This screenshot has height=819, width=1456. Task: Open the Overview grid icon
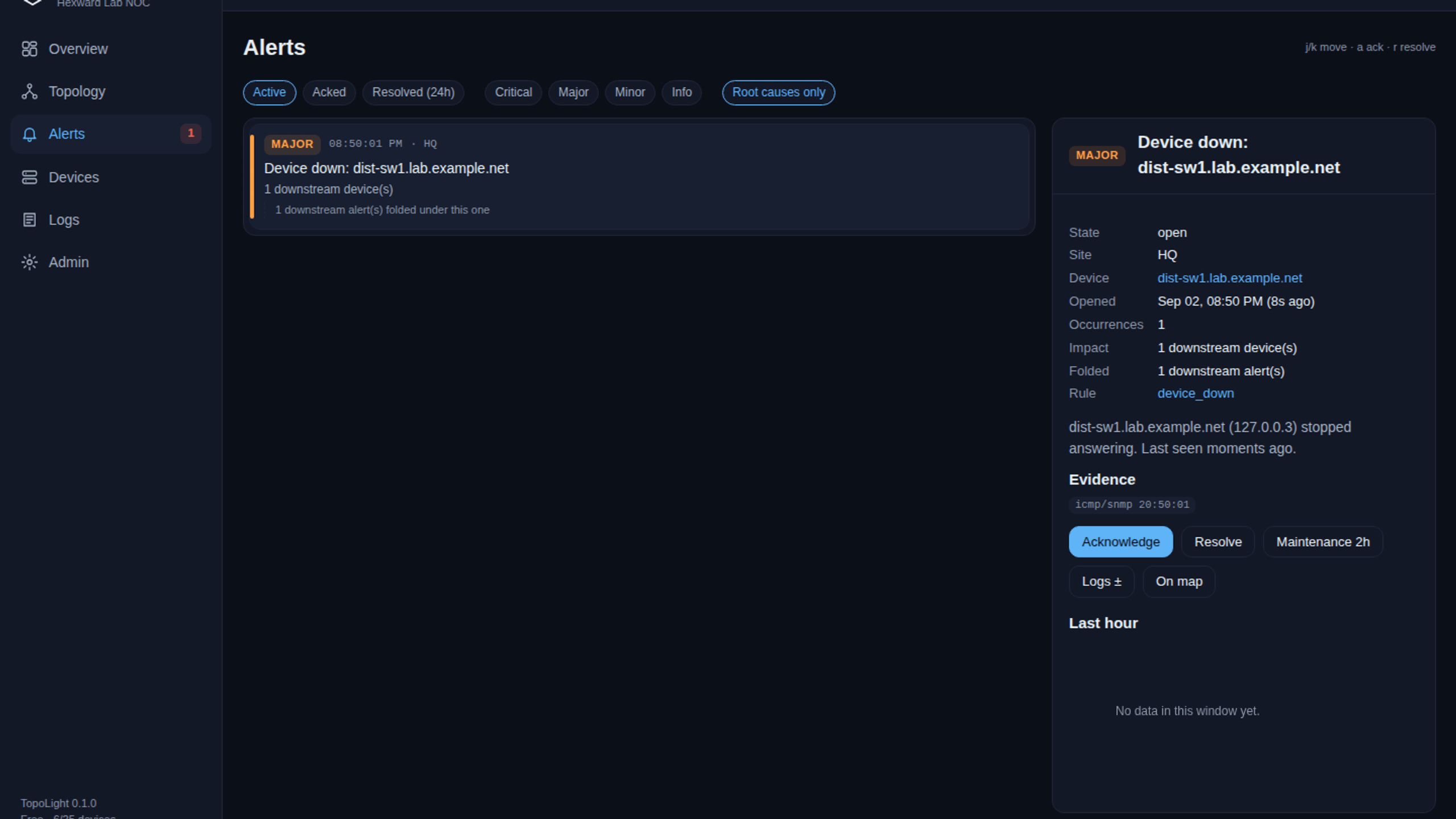30,49
